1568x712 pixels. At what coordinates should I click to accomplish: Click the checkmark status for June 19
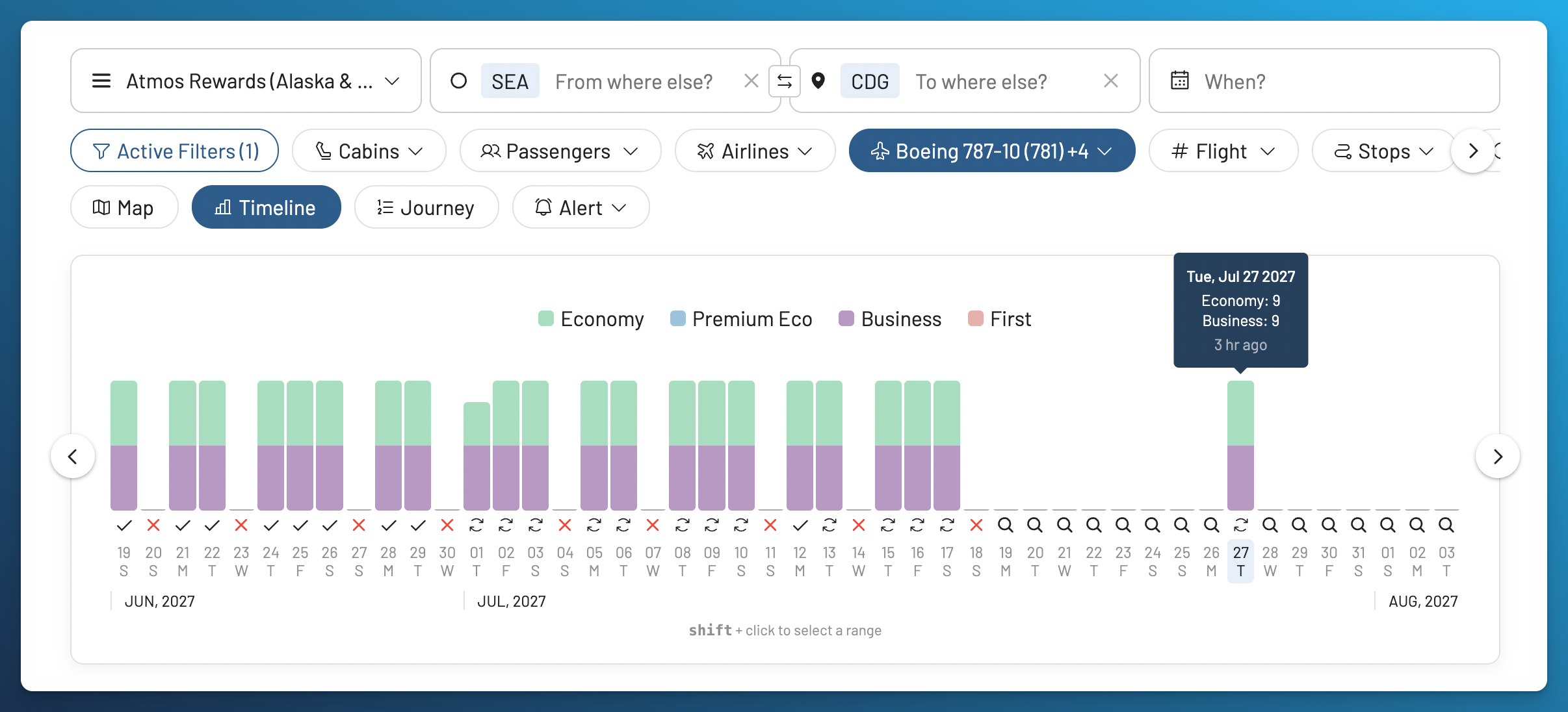coord(124,525)
